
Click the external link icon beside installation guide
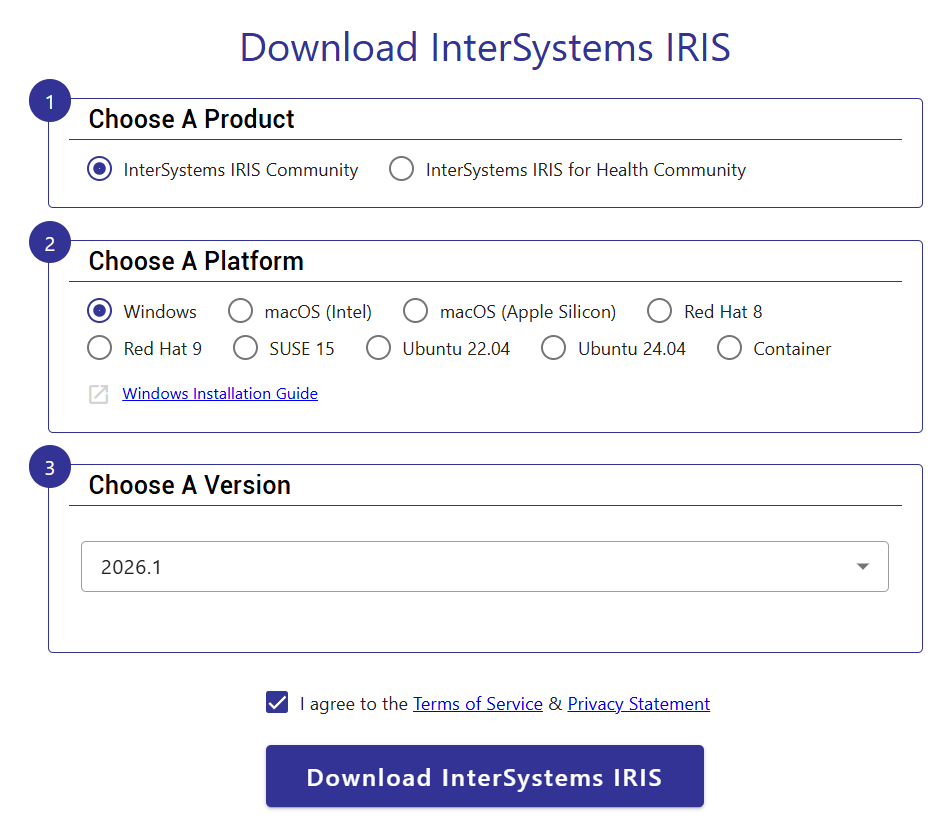(x=99, y=394)
